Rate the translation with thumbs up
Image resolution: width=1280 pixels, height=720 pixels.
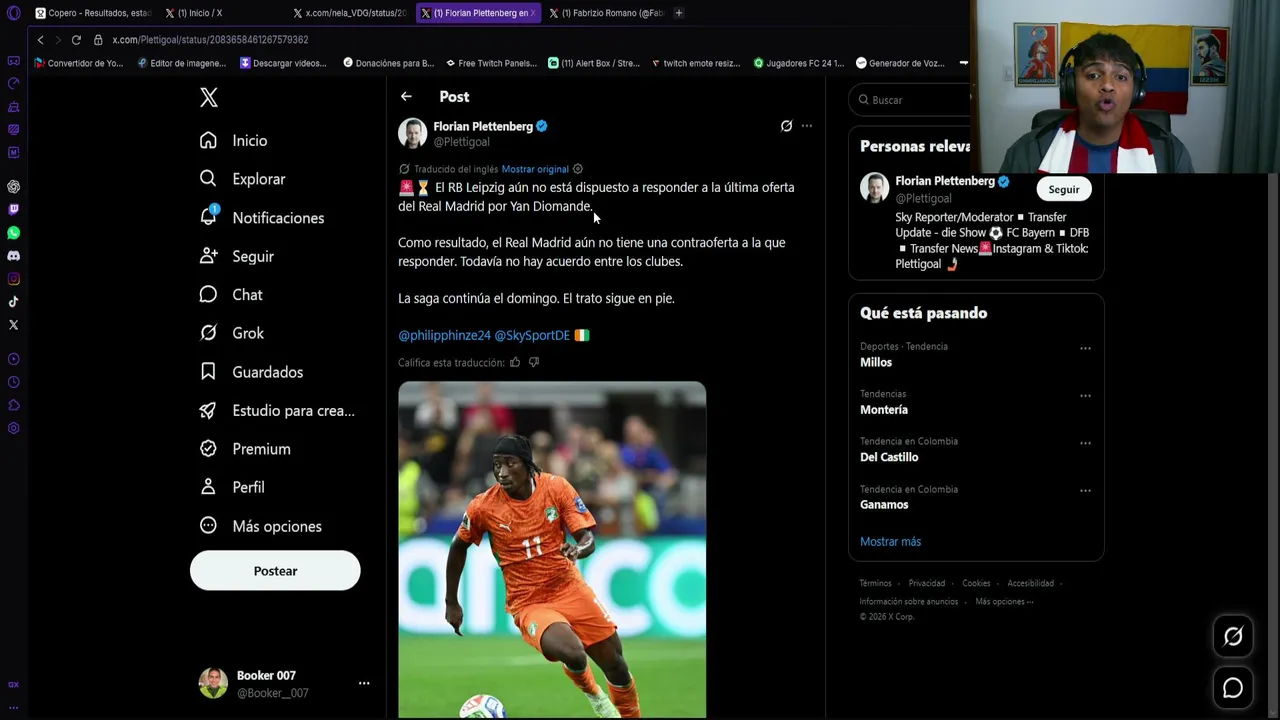coord(515,362)
